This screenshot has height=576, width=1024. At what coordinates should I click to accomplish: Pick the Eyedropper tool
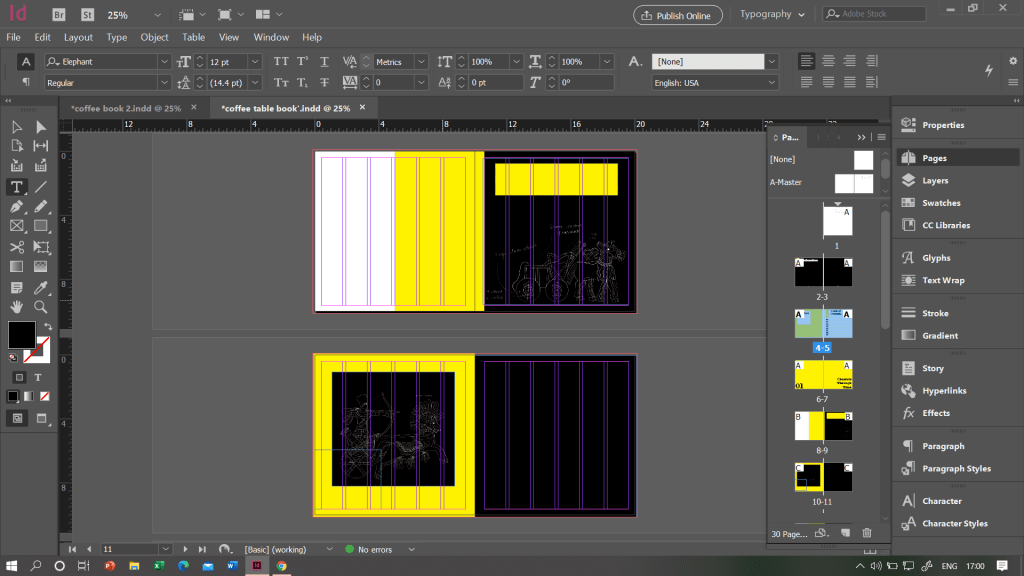(41, 287)
